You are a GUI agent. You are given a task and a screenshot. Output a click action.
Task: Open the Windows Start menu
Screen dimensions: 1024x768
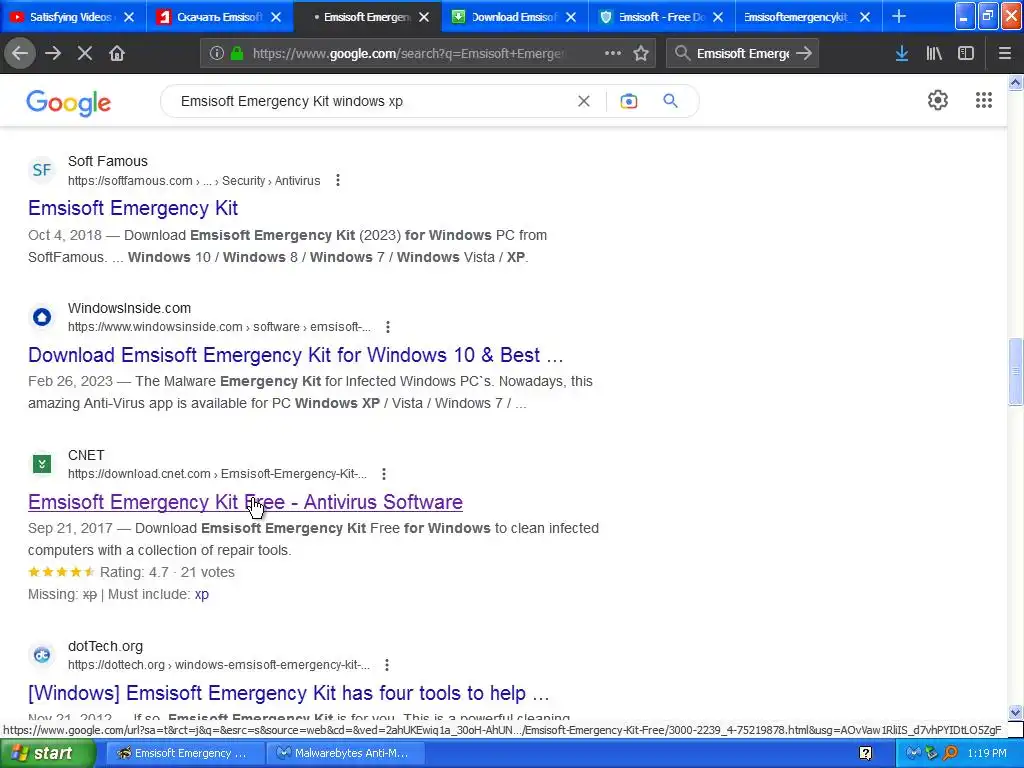coord(47,753)
